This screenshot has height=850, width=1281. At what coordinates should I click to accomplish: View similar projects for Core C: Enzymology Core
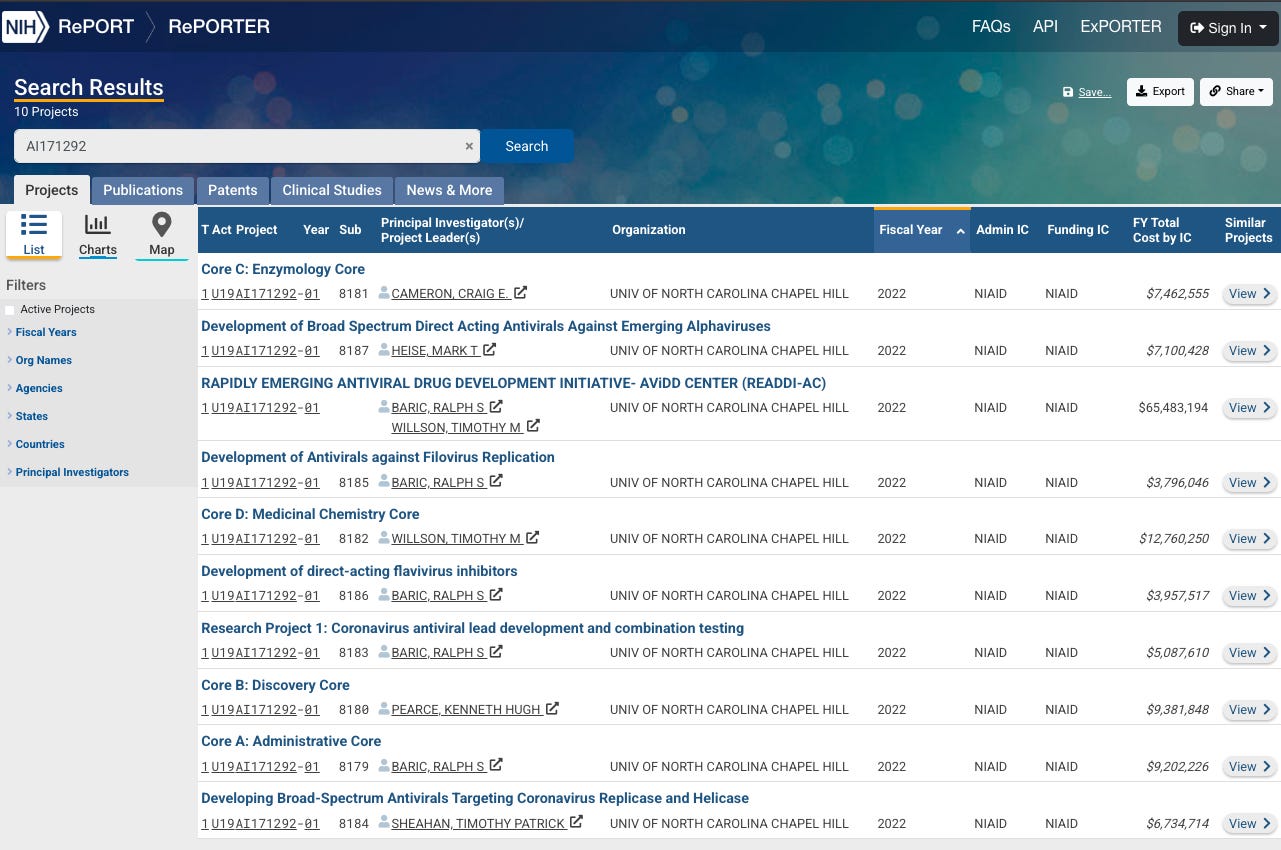[1250, 294]
